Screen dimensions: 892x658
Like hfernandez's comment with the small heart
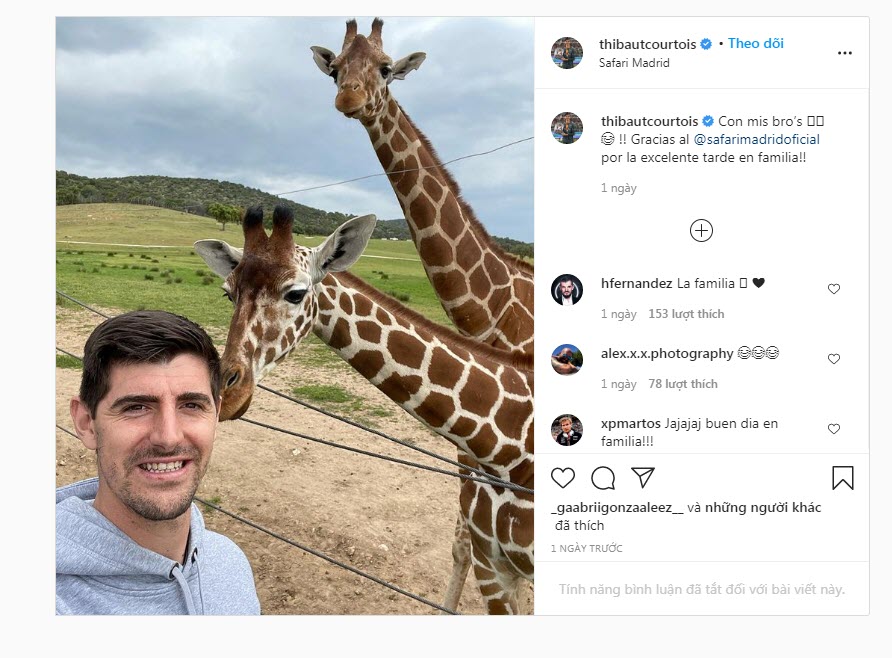coord(833,289)
